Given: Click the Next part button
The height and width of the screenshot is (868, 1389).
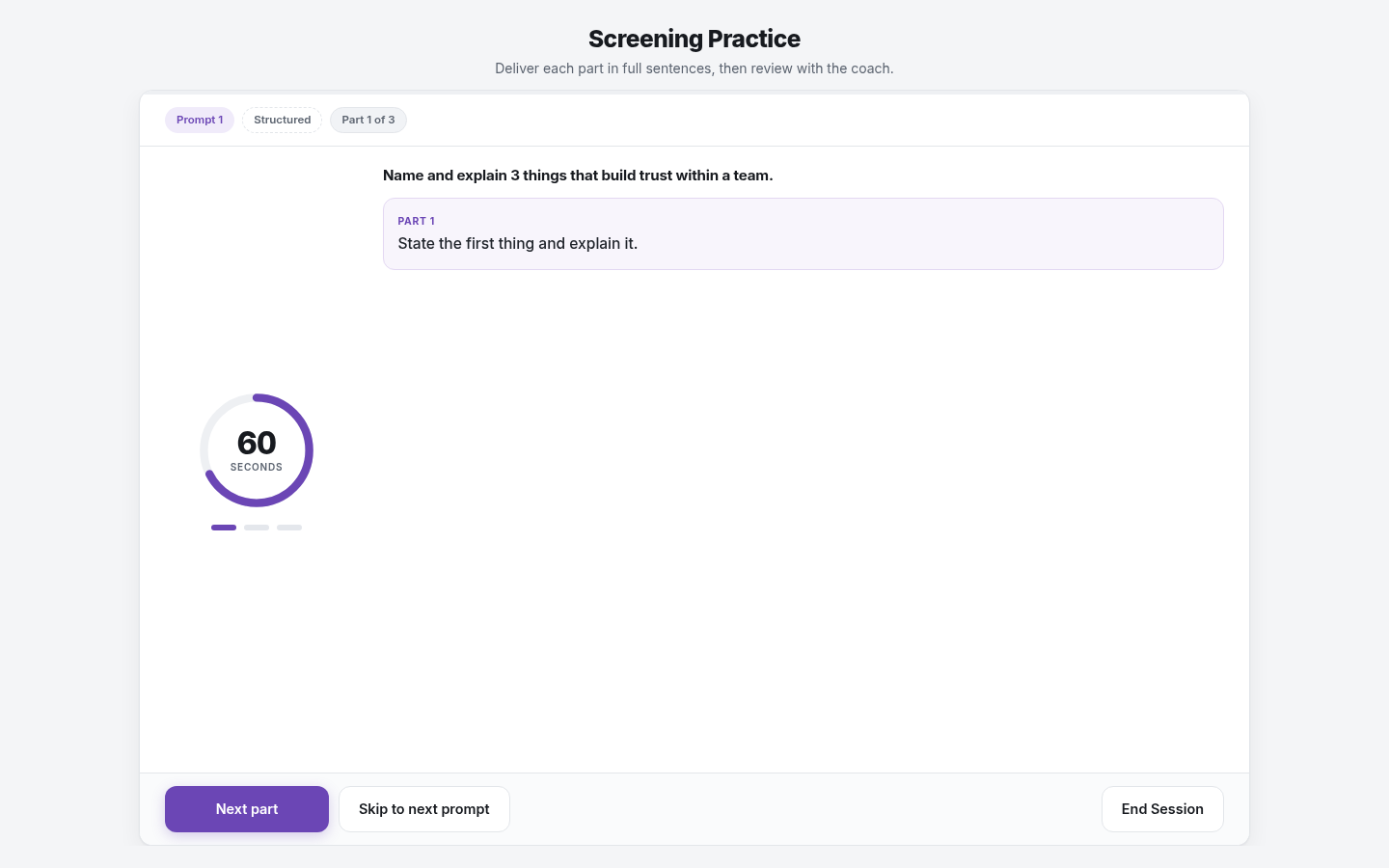Looking at the screenshot, I should 247,809.
